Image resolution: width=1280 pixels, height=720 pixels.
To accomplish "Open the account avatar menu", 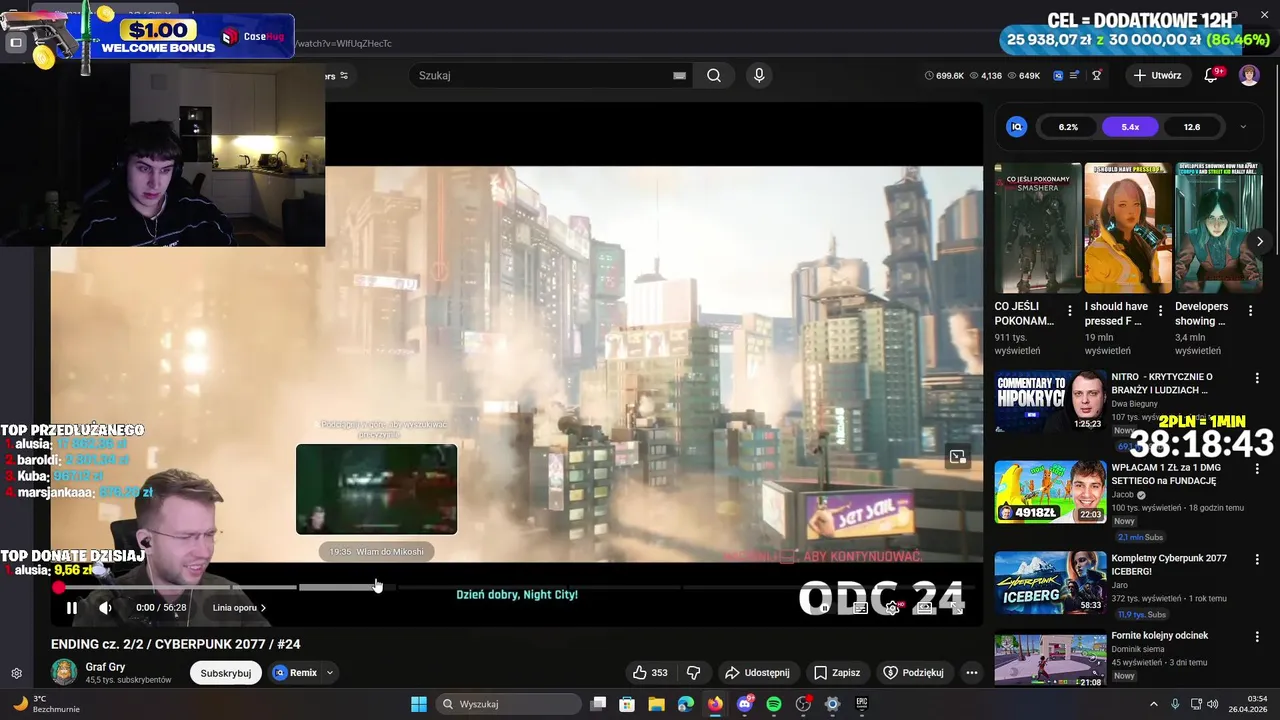I will 1249,75.
